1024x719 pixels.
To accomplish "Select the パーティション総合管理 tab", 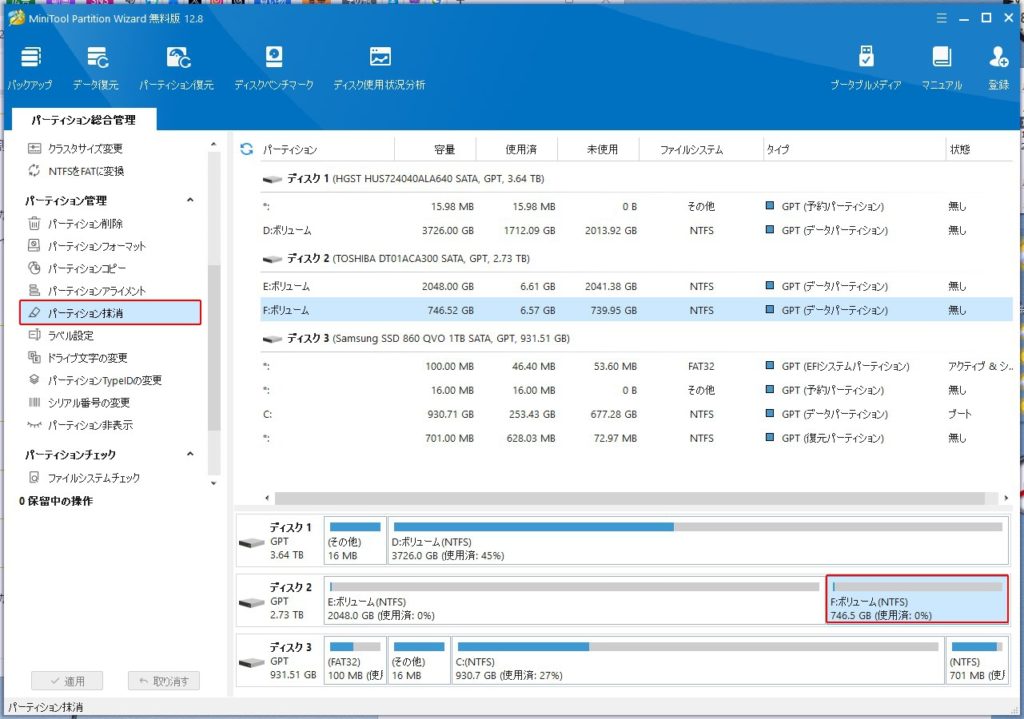I will pyautogui.click(x=82, y=120).
